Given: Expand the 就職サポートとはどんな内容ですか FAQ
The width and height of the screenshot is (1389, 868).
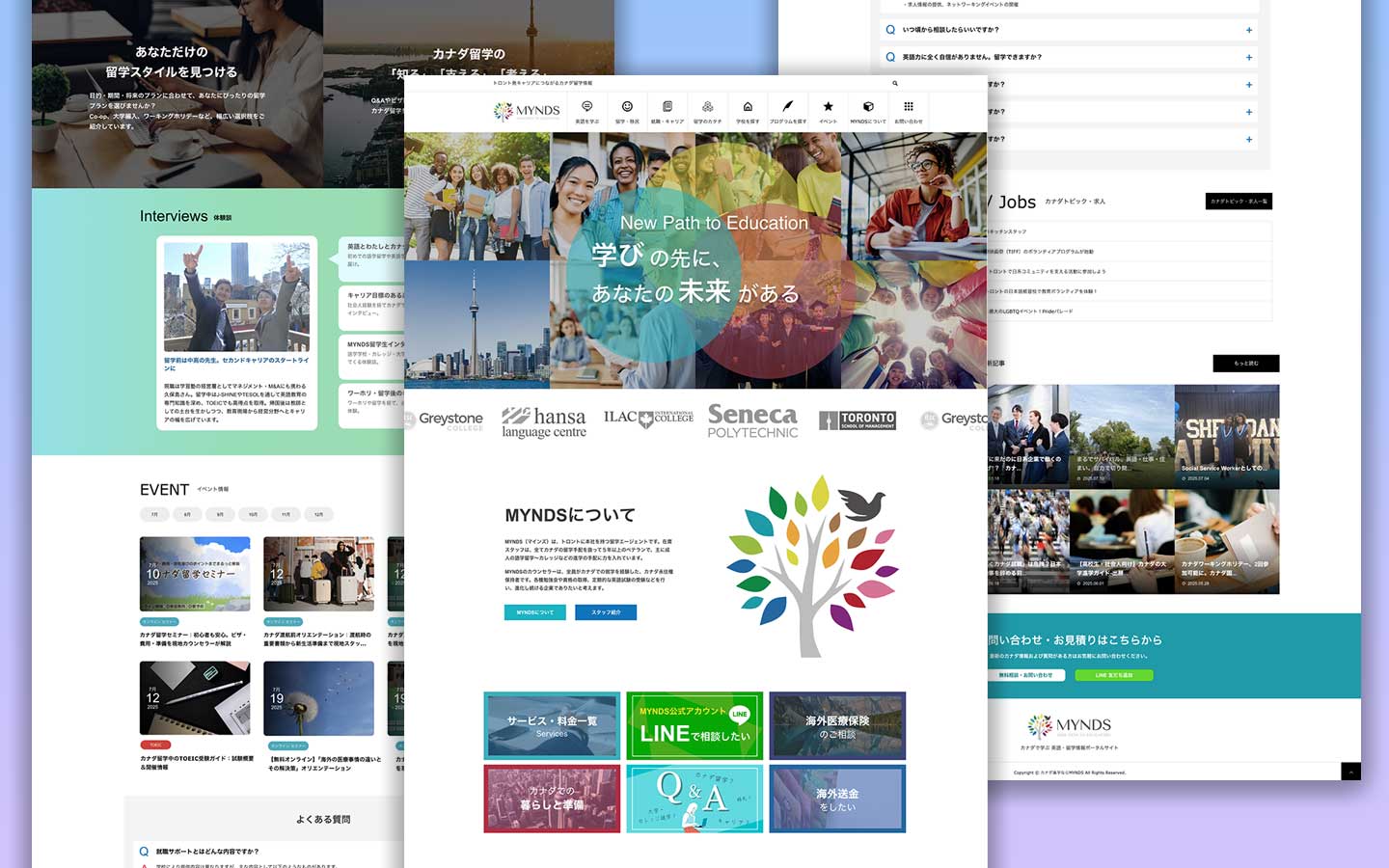Looking at the screenshot, I should point(207,852).
